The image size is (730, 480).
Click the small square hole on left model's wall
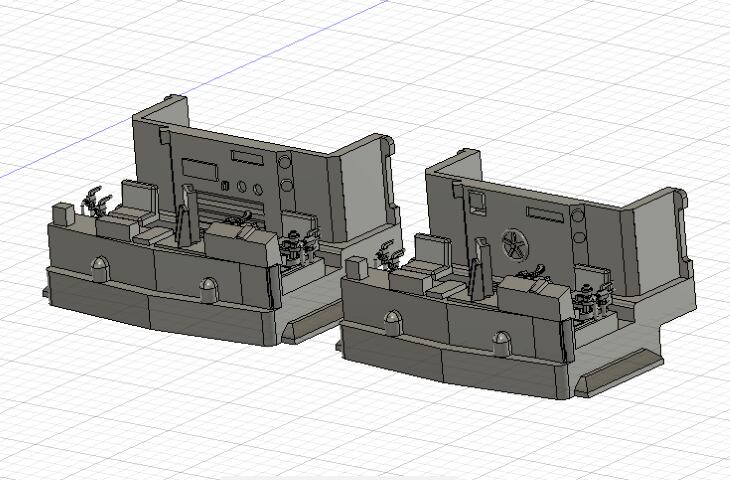click(x=226, y=185)
